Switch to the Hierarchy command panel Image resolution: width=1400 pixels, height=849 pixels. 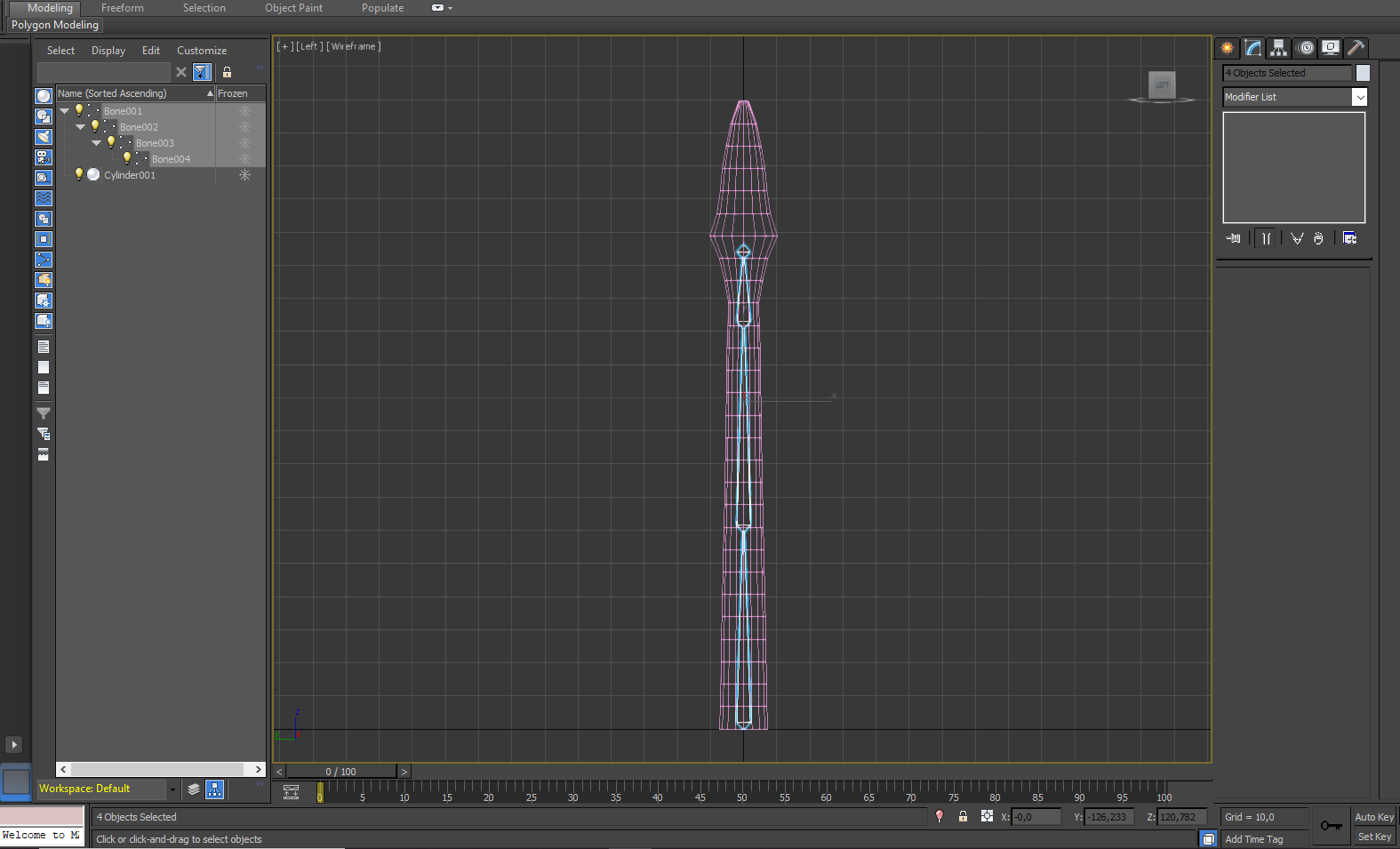pyautogui.click(x=1278, y=48)
